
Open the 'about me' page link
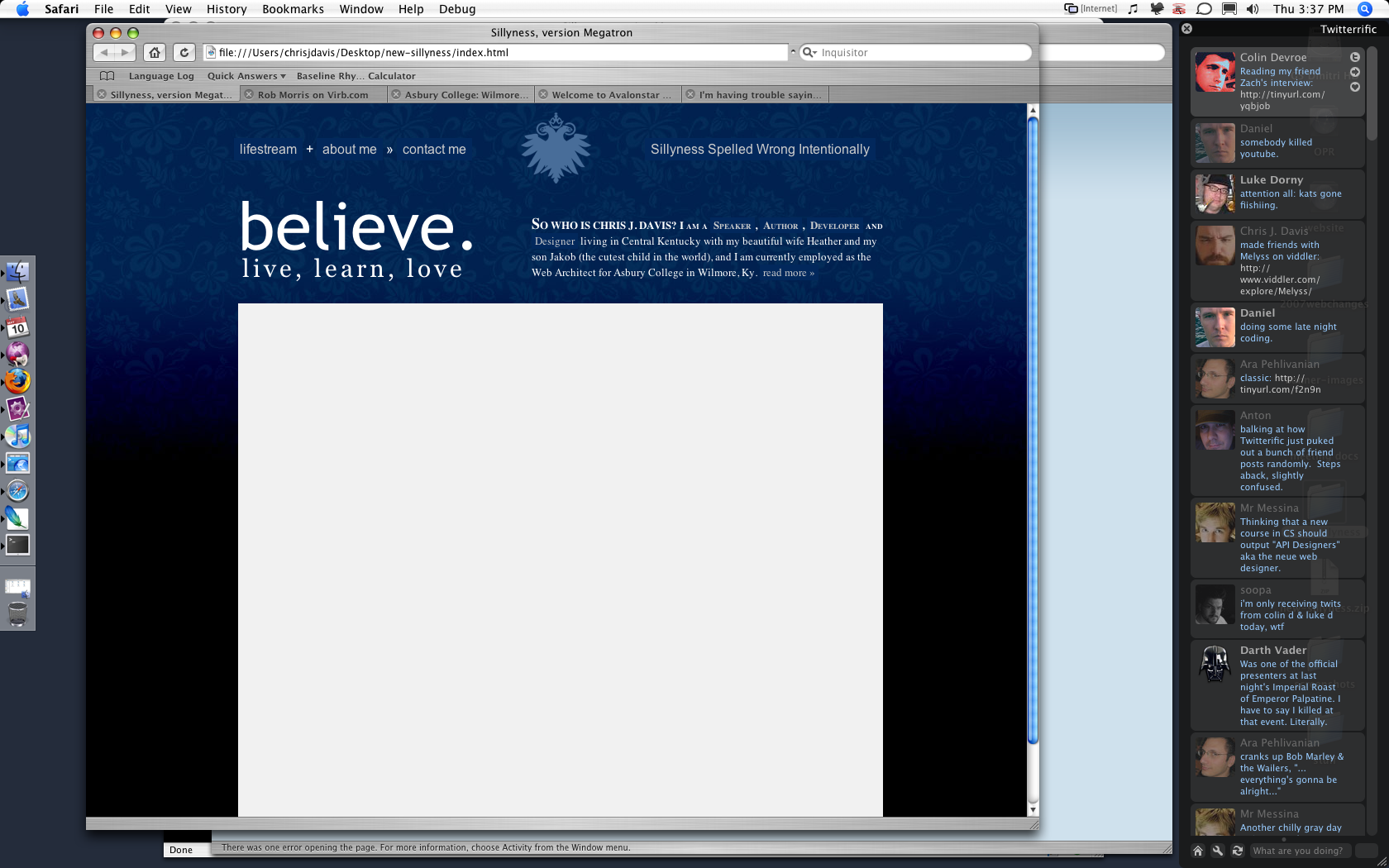tap(349, 150)
